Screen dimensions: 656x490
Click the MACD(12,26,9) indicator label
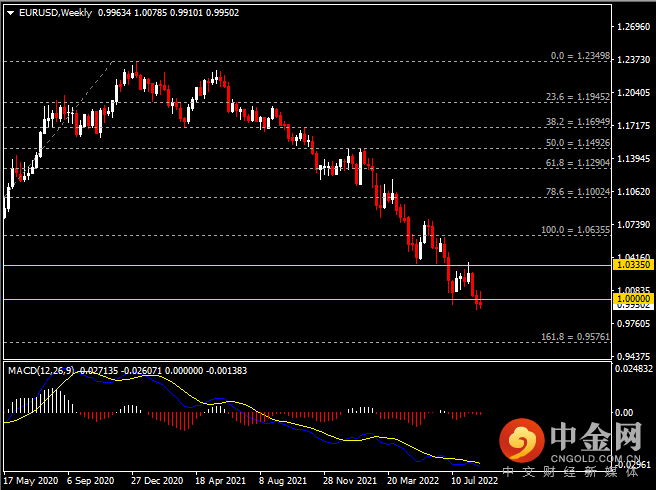point(41,371)
